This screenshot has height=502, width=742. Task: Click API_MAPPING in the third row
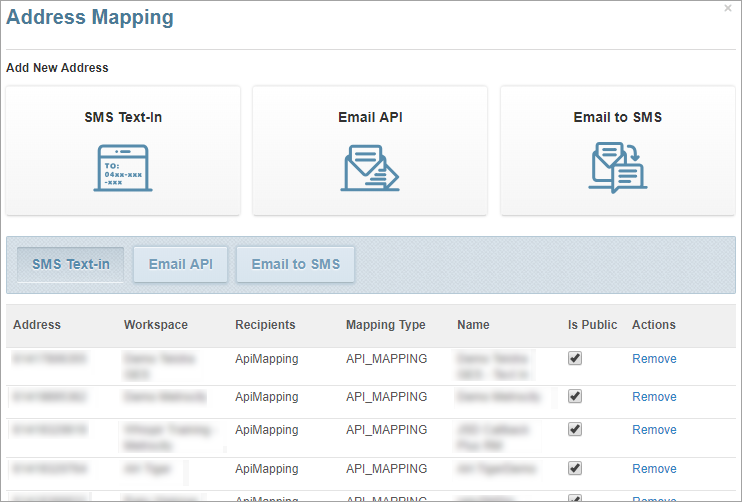click(386, 430)
